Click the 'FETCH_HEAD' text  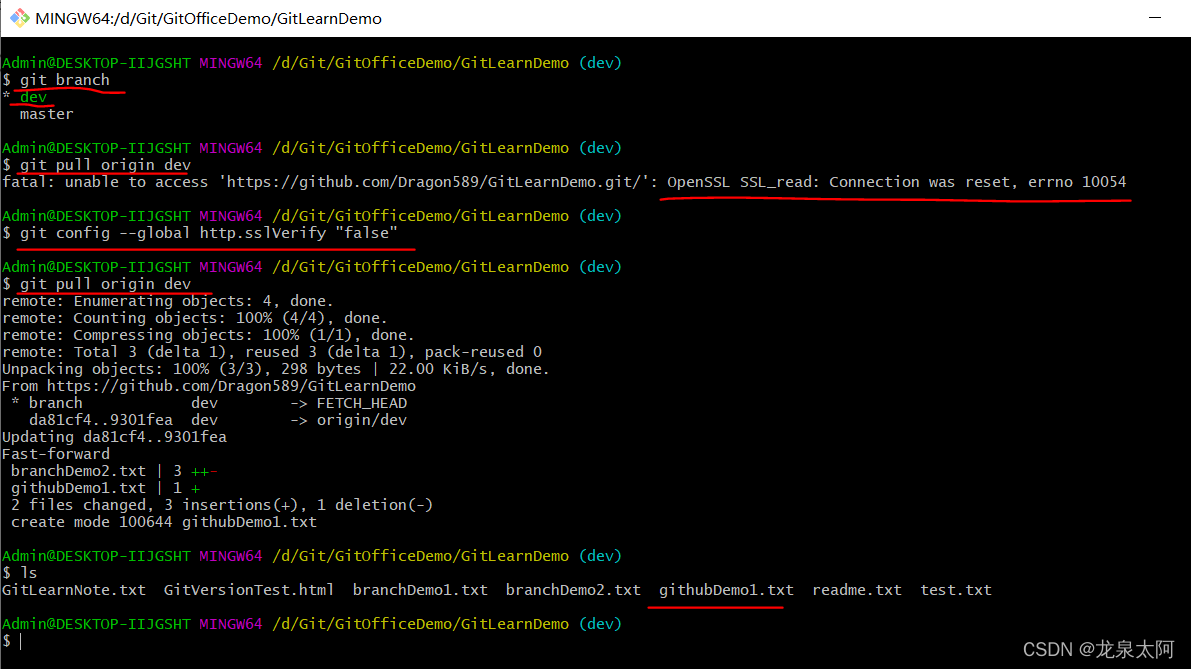[x=362, y=403]
